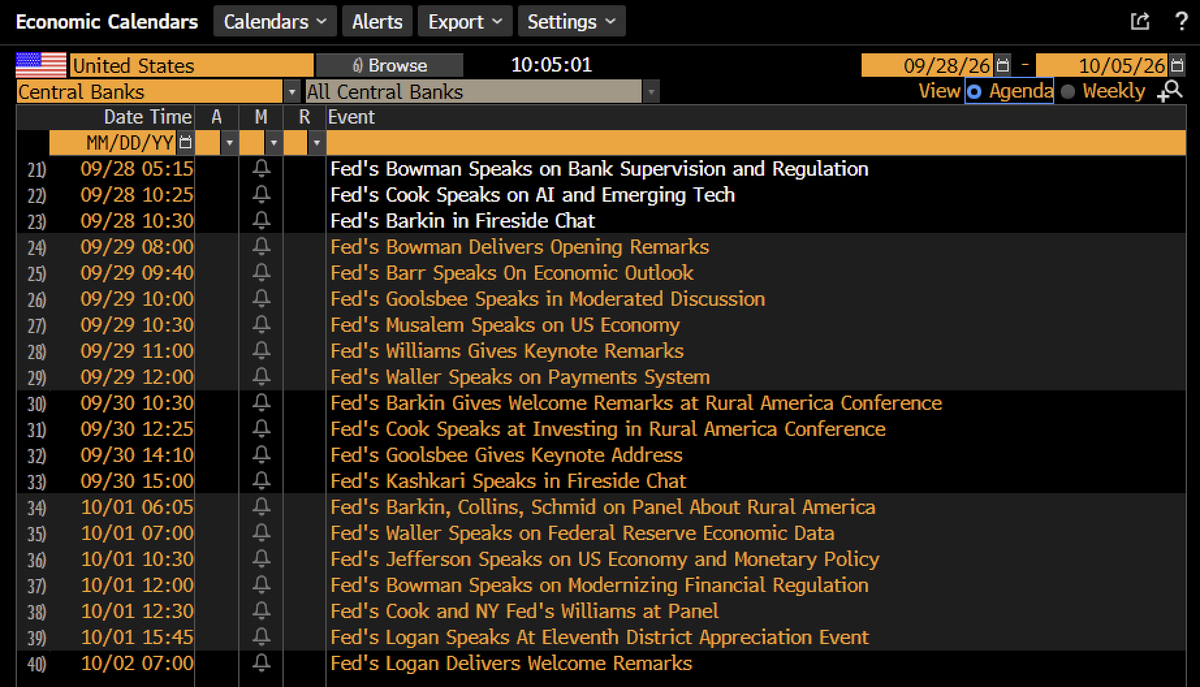This screenshot has height=687, width=1200.
Task: Set alert bell for Barkin Welcome Remarks
Action: pyautogui.click(x=261, y=403)
